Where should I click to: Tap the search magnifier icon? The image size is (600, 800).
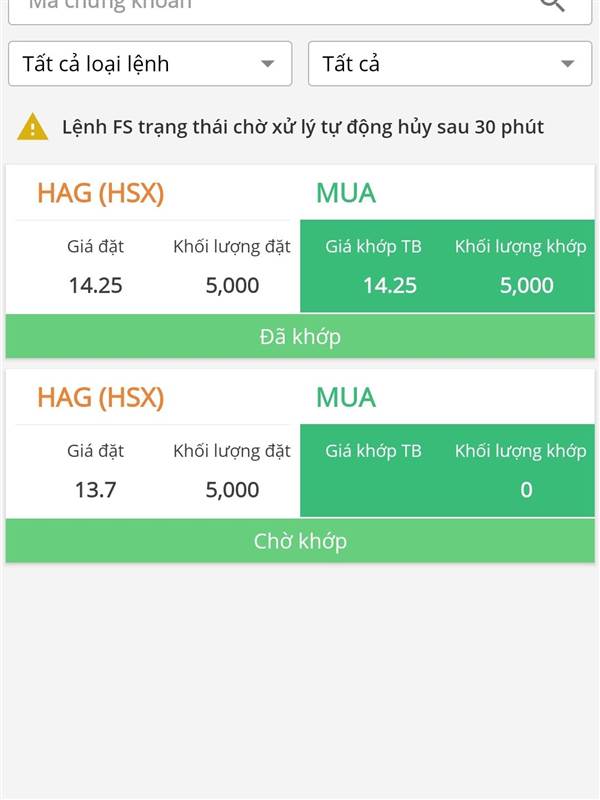click(x=552, y=5)
